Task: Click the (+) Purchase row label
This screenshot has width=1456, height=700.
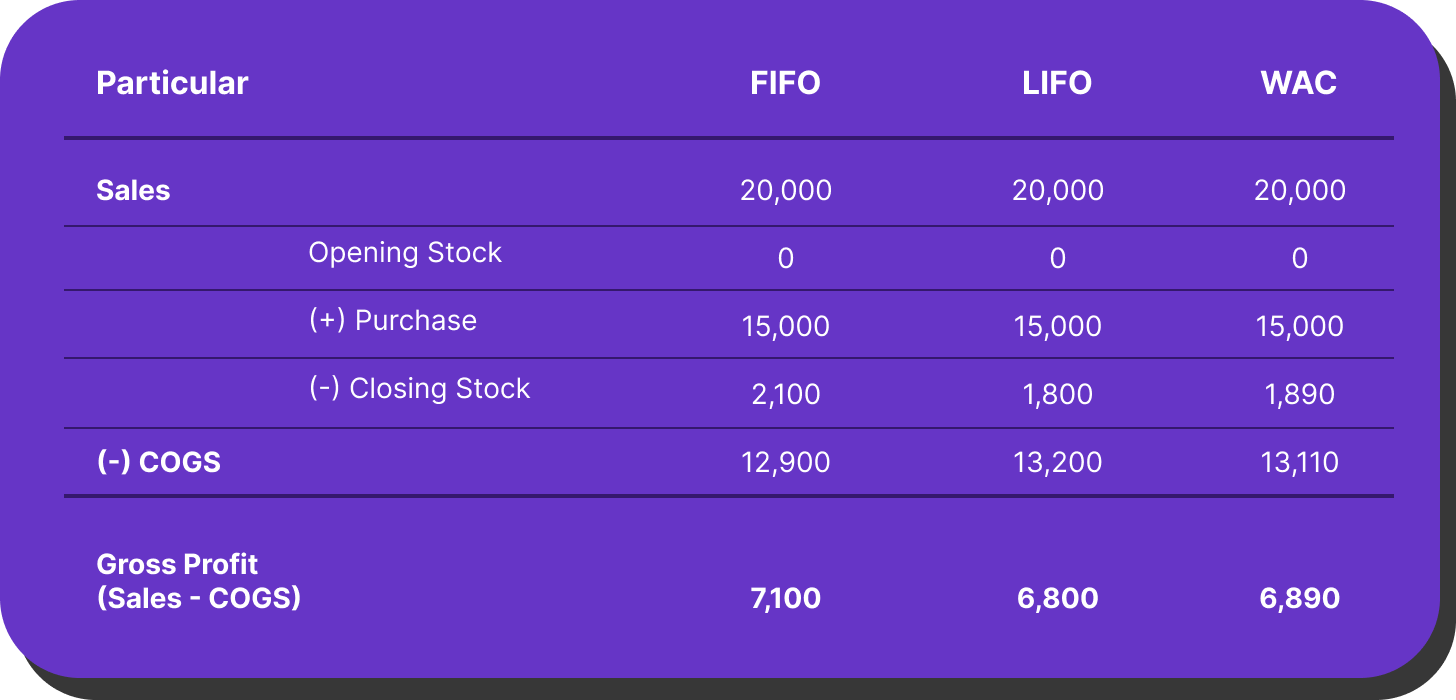Action: tap(392, 320)
